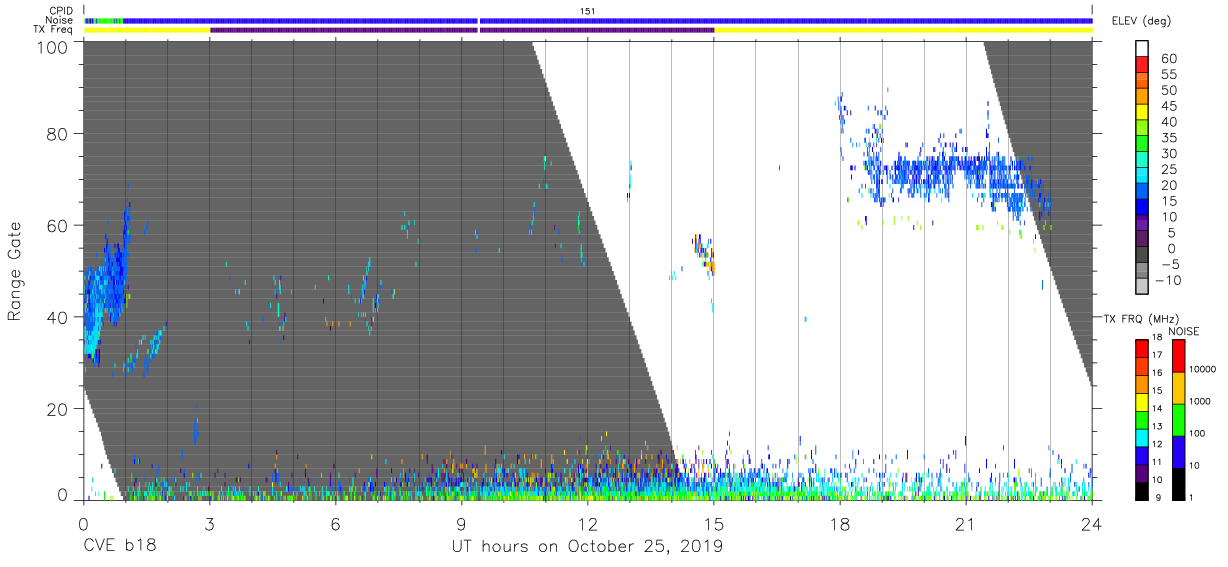Click the 100 tick on NOISE colorbar

tap(1198, 433)
